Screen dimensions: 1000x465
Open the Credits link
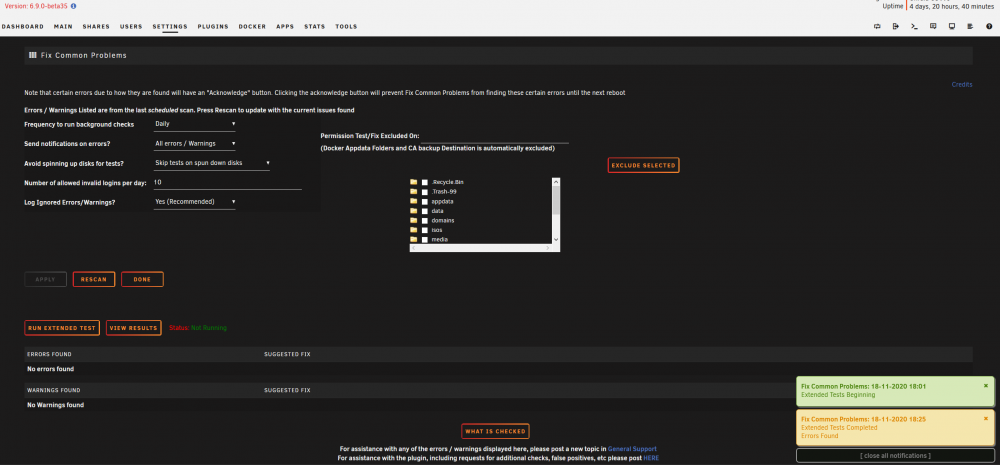point(962,84)
